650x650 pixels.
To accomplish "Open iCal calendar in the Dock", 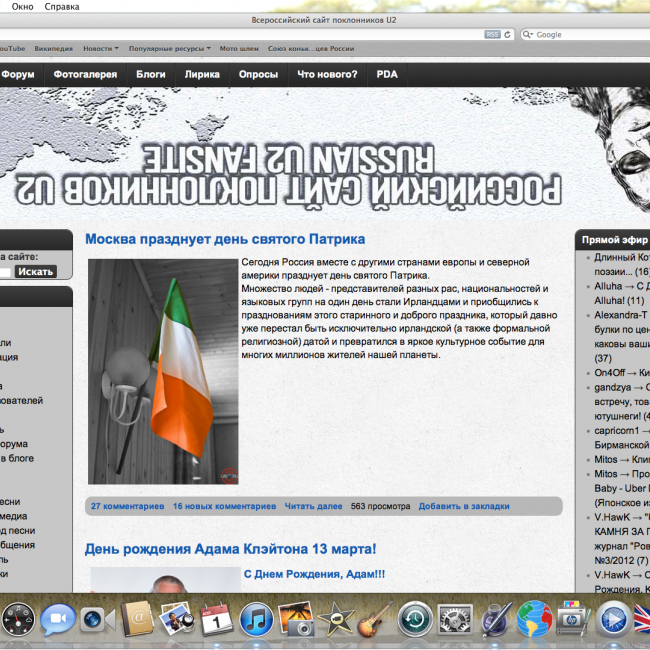I will [216, 620].
